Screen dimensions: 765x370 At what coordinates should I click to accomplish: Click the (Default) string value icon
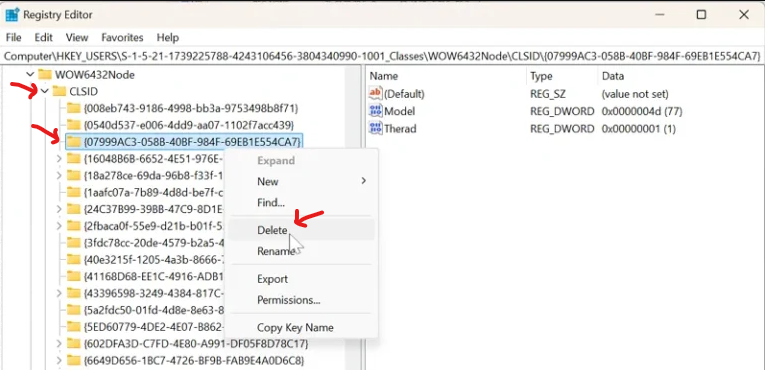pyautogui.click(x=375, y=93)
